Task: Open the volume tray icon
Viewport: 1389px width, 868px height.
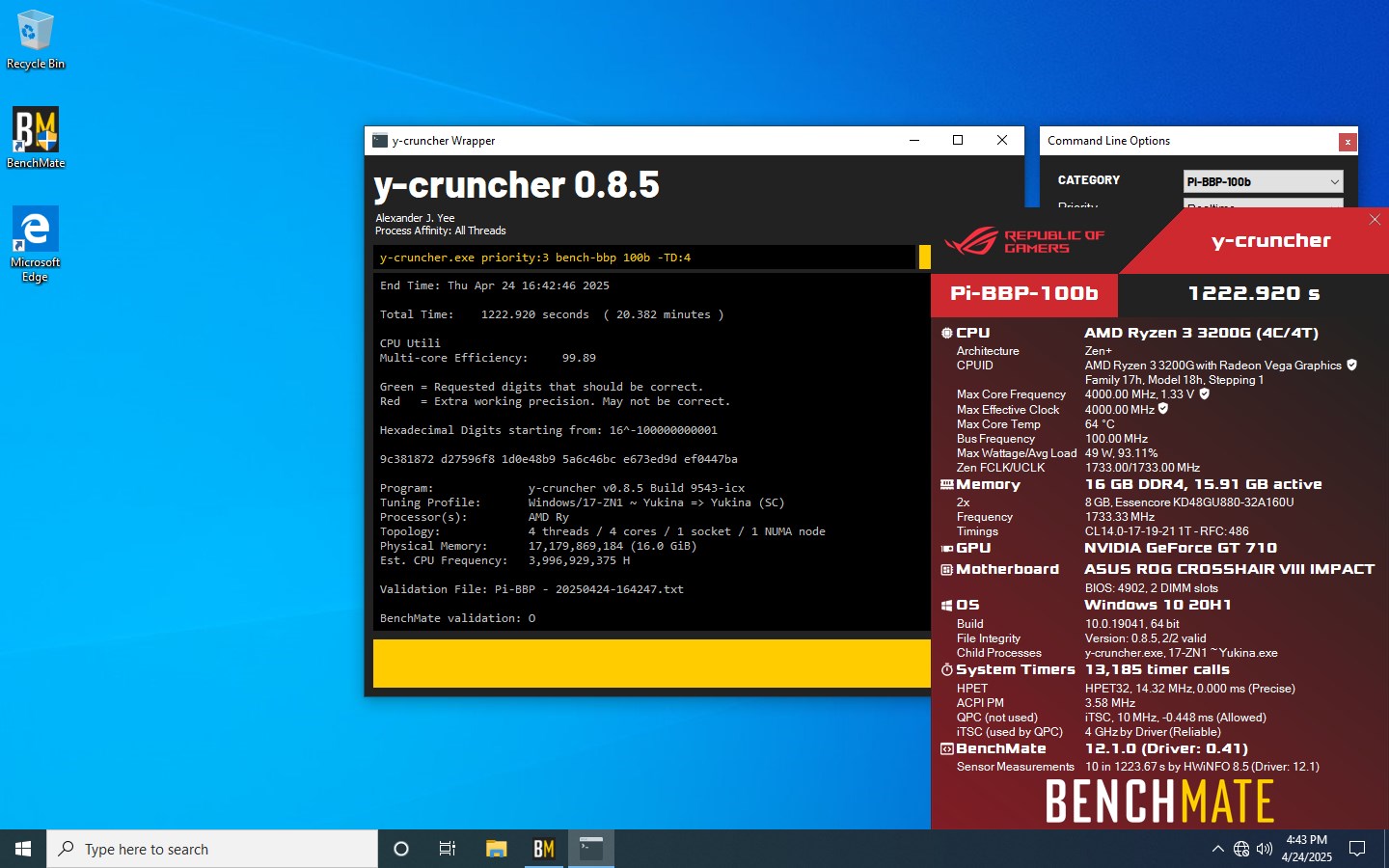Action: [x=1265, y=849]
